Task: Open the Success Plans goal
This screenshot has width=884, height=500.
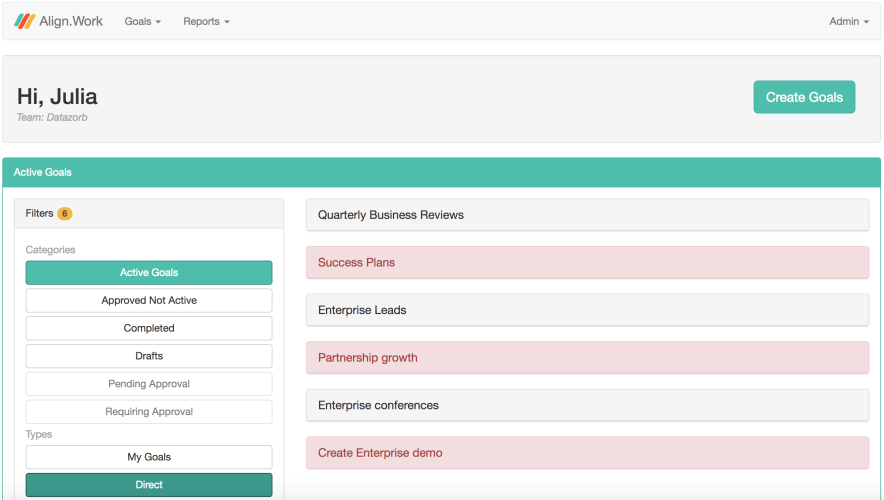Action: (587, 262)
